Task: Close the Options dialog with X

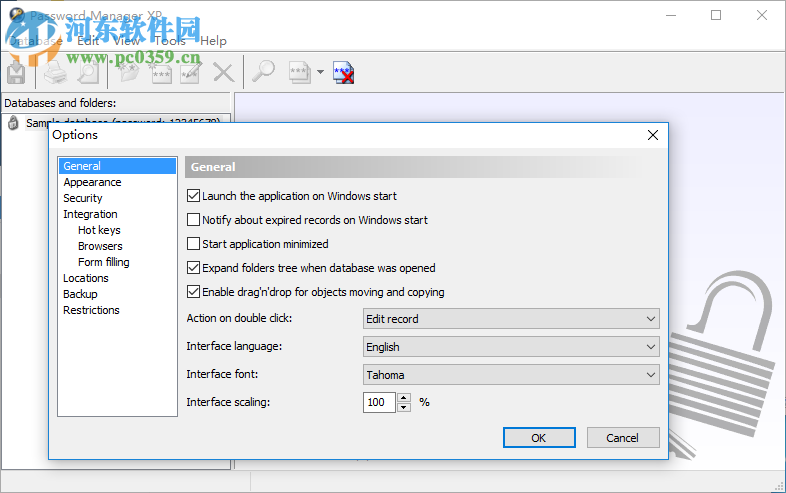Action: (x=653, y=135)
